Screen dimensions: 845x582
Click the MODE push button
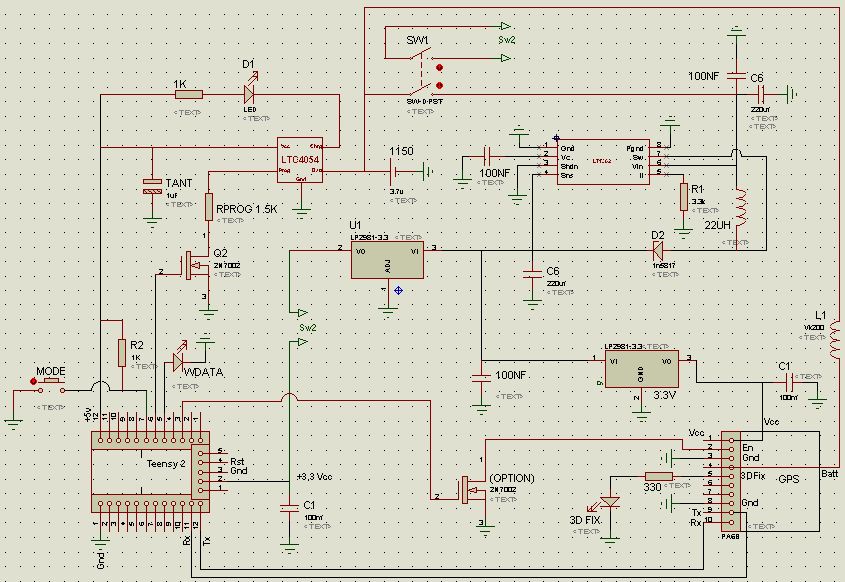[x=50, y=386]
